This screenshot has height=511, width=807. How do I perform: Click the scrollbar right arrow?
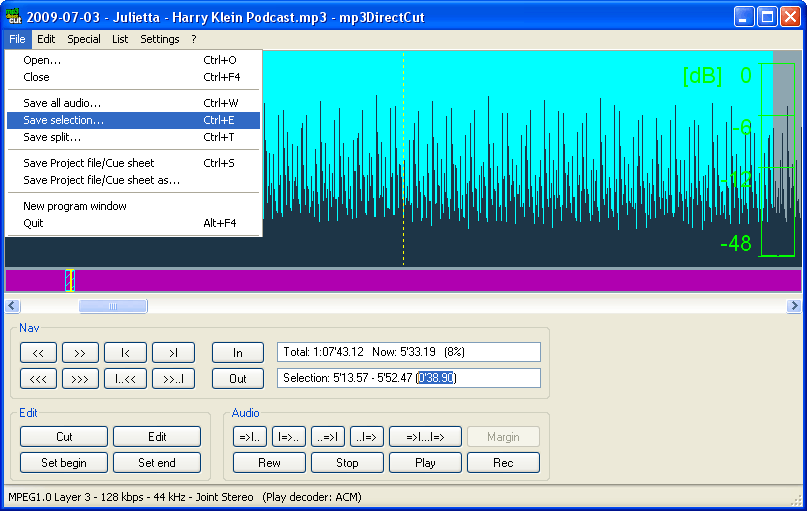click(794, 306)
